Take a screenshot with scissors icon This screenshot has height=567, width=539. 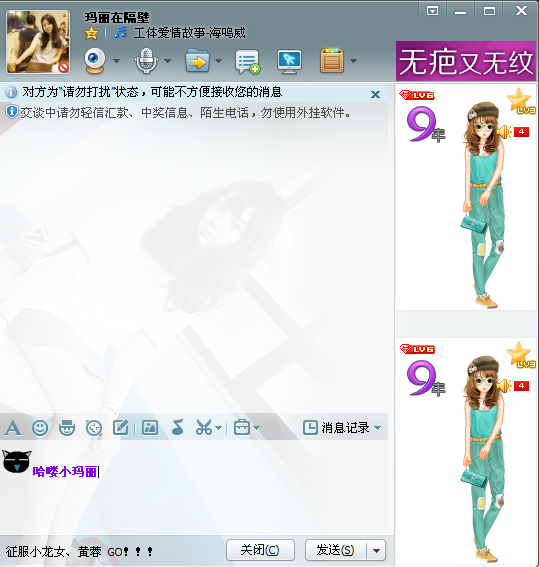204,428
